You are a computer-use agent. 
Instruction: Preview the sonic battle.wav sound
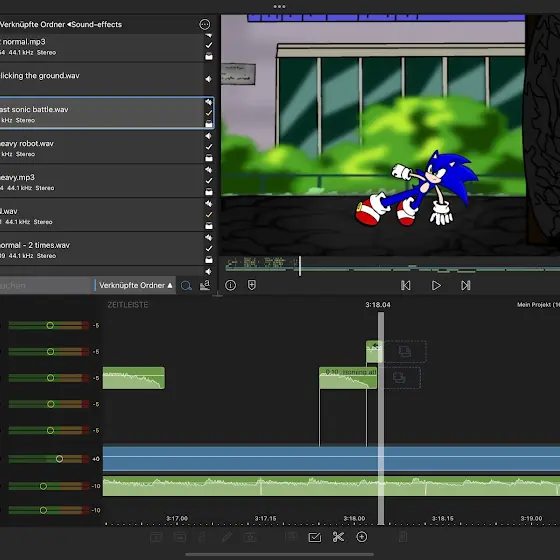(x=209, y=102)
